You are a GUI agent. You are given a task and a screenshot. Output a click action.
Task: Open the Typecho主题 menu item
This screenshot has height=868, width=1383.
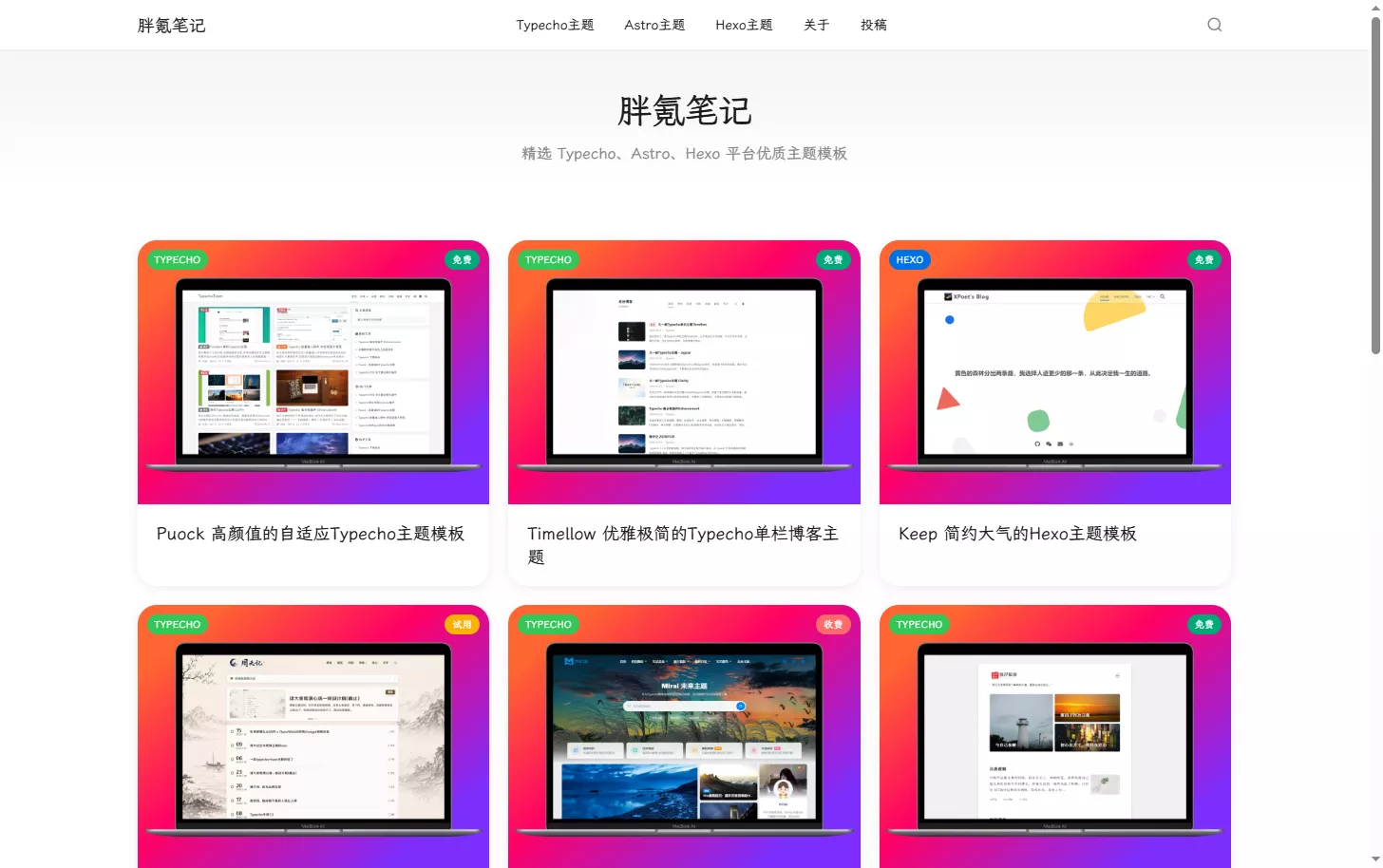555,25
